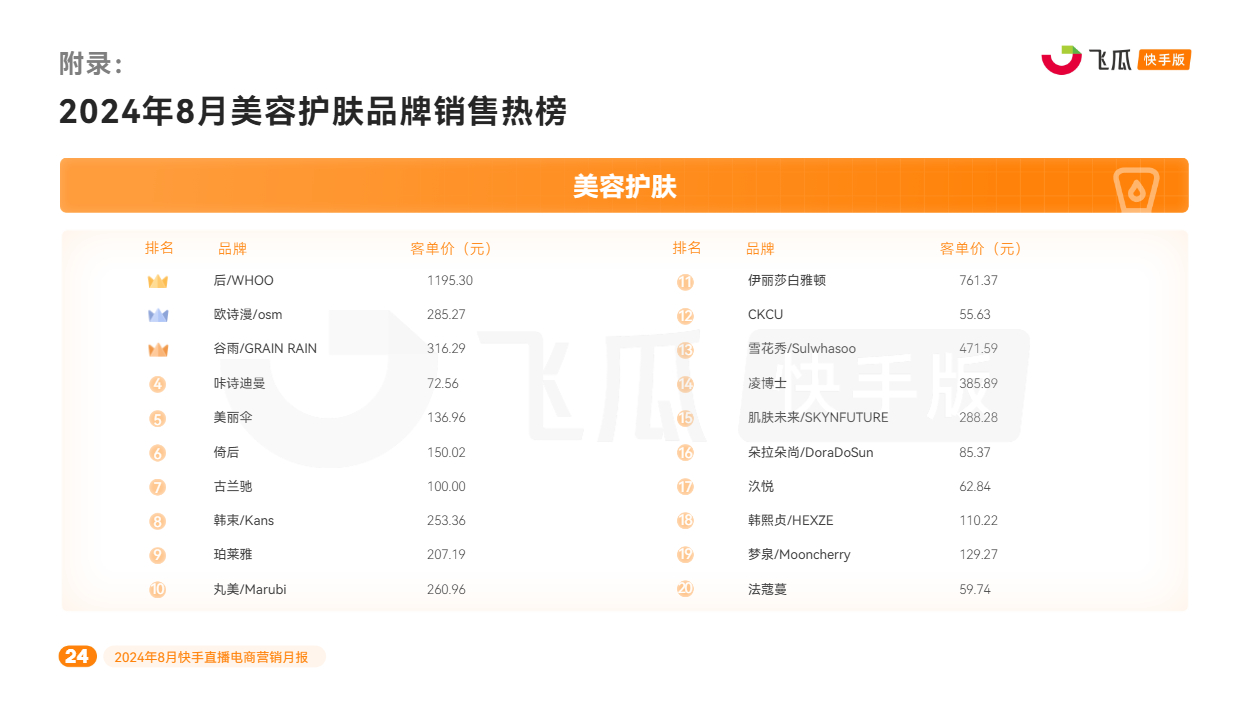The width and height of the screenshot is (1250, 703).
Task: Click rank 20 badge beside 法蔻蔓
Action: (685, 590)
